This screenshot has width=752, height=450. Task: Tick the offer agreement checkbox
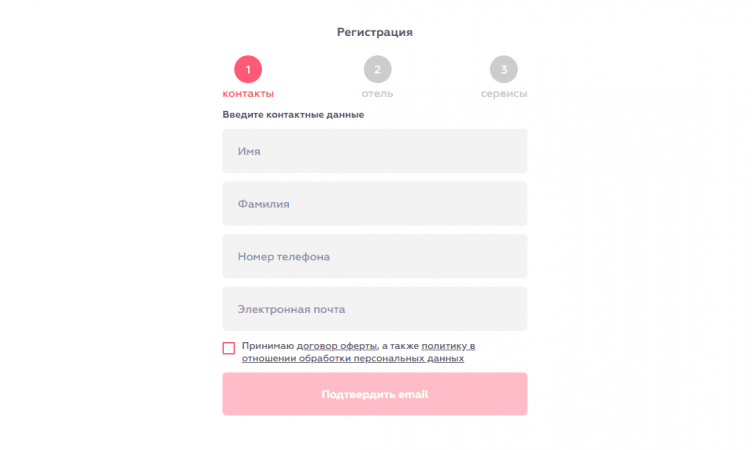point(229,348)
